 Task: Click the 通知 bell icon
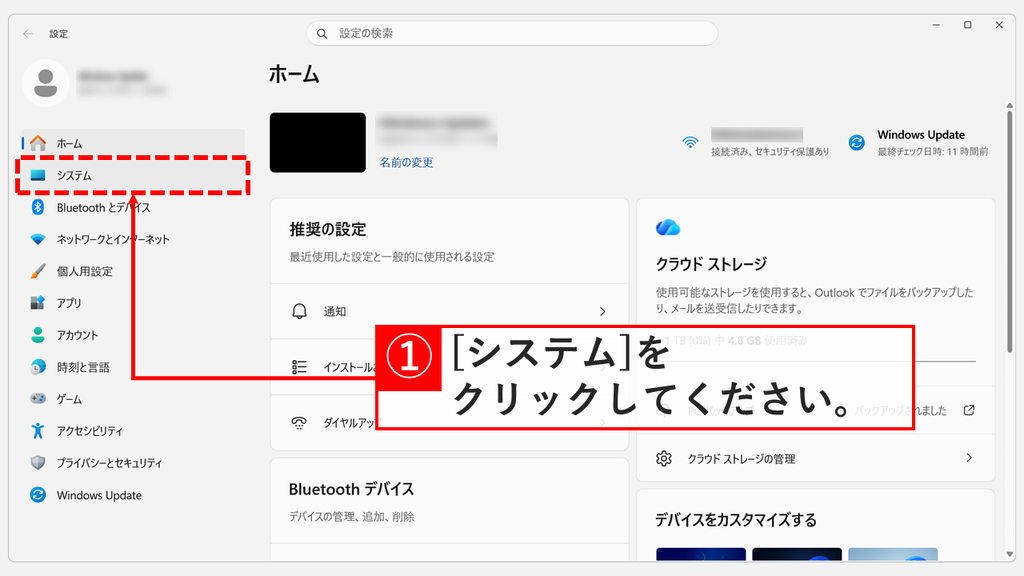point(299,312)
